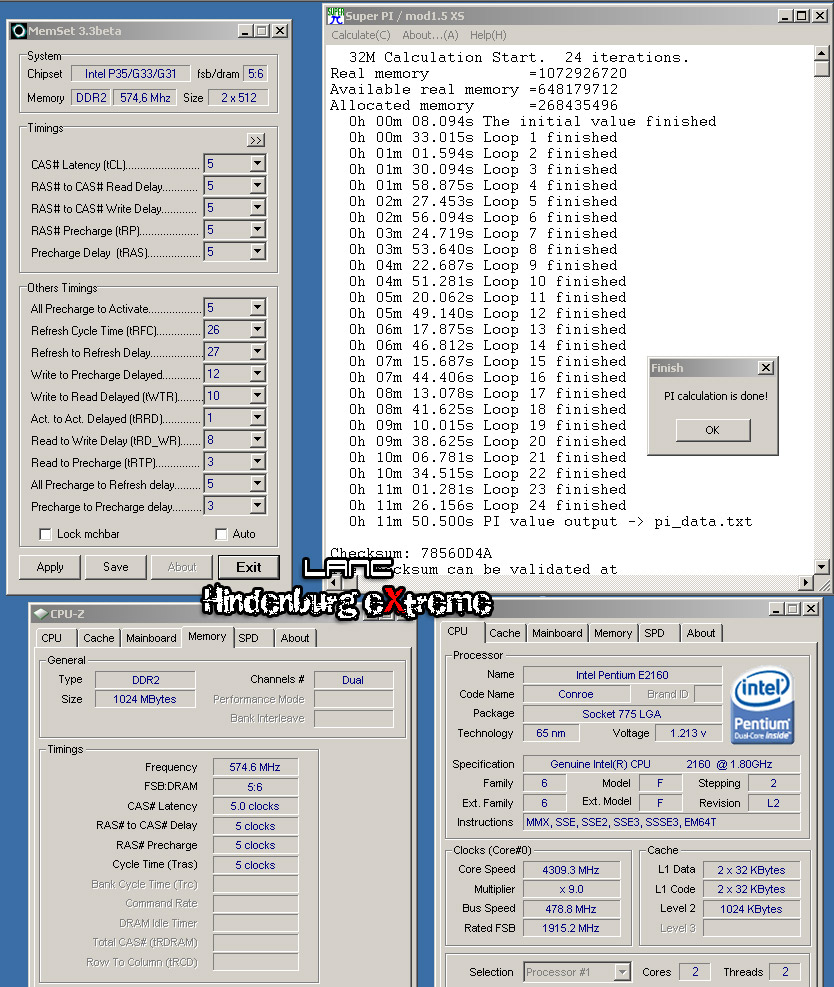Open the Precharge Delay (tRAS) dropdown

point(257,252)
